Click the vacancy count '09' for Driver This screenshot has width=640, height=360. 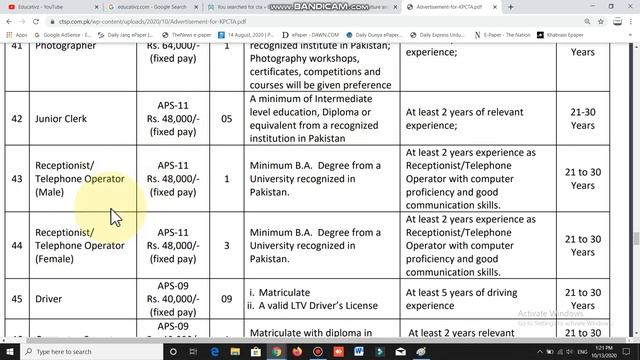227,299
